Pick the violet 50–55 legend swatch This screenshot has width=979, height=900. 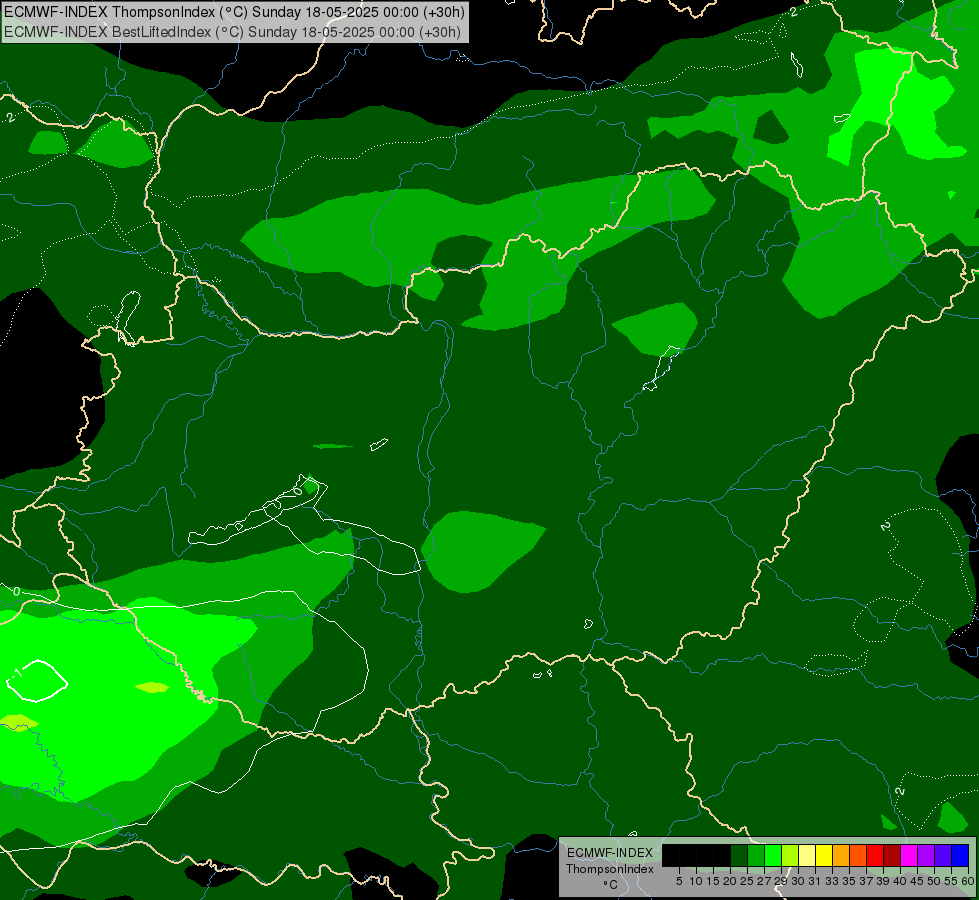[943, 855]
